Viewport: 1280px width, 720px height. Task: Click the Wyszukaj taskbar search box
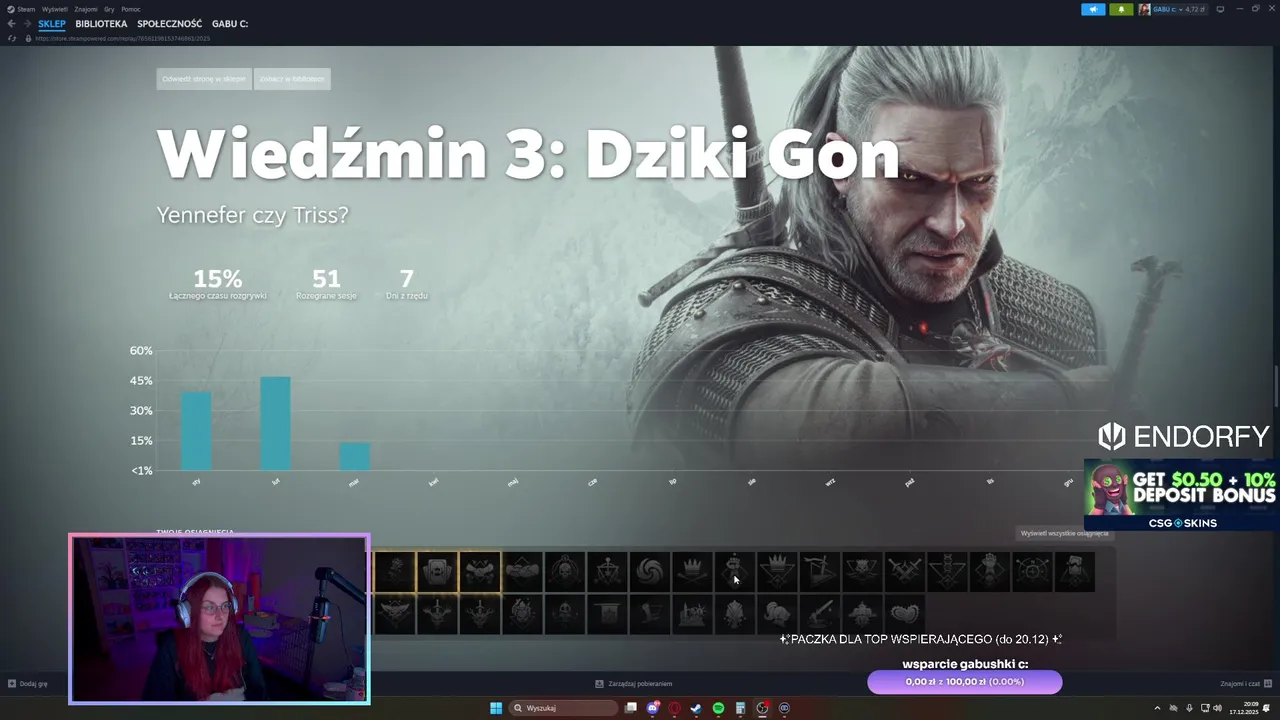563,708
